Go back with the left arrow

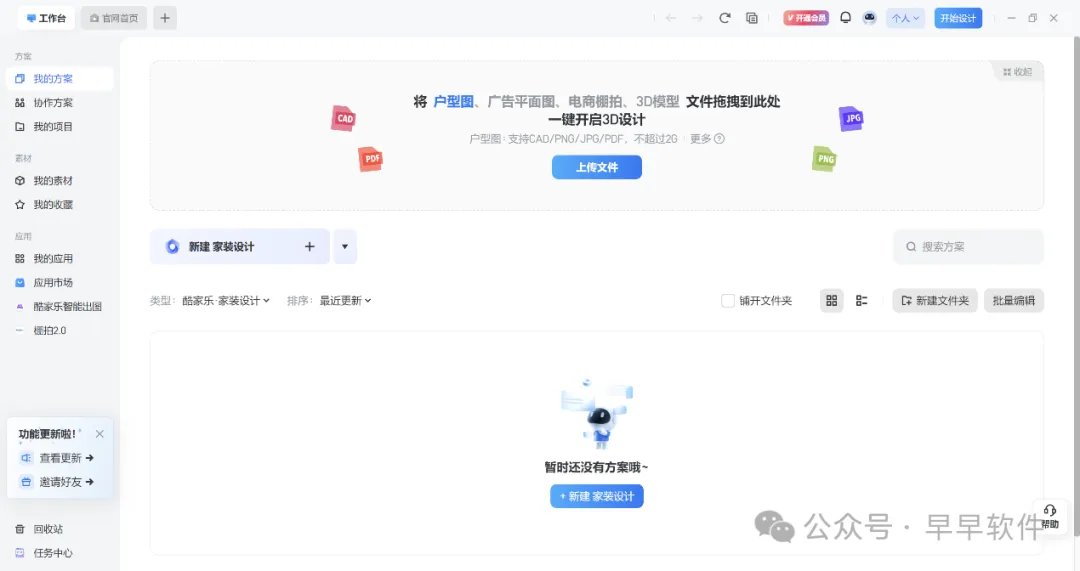coord(670,18)
